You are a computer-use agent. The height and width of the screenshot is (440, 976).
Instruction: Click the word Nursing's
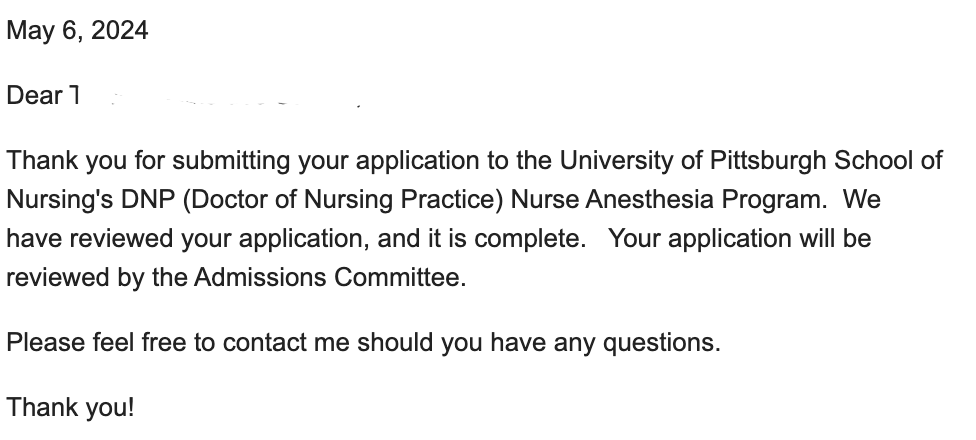(x=60, y=200)
